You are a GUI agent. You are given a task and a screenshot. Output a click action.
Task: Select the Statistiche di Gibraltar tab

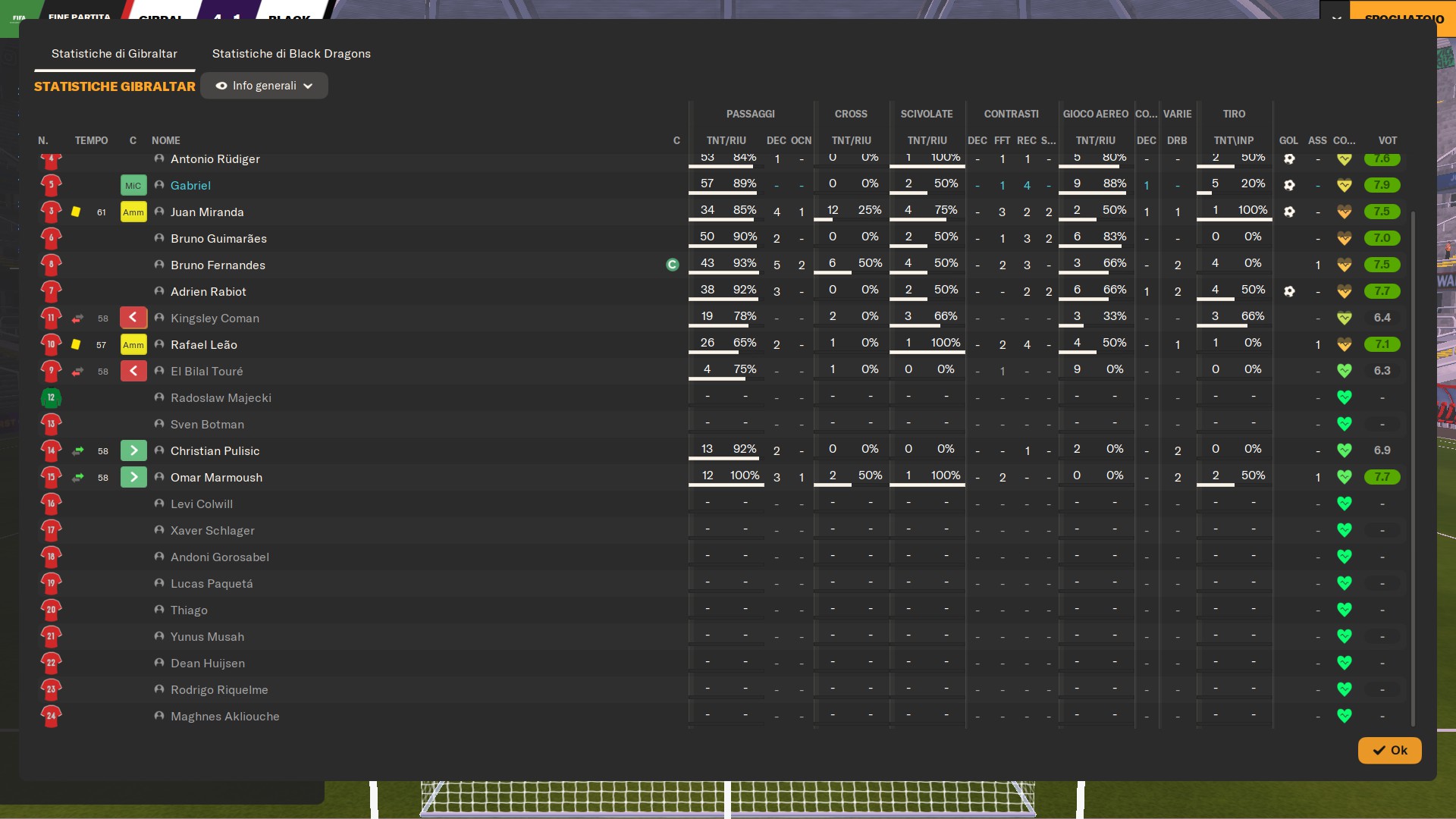pos(115,53)
